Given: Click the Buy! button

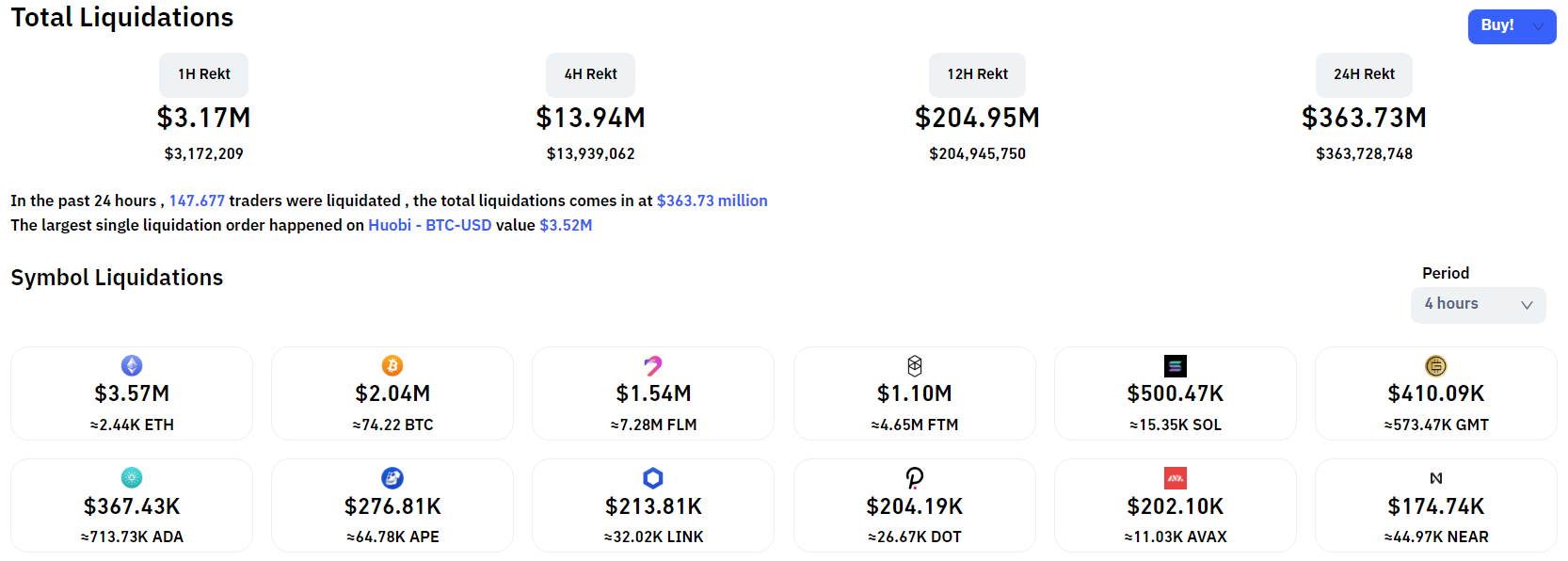Looking at the screenshot, I should (1496, 25).
